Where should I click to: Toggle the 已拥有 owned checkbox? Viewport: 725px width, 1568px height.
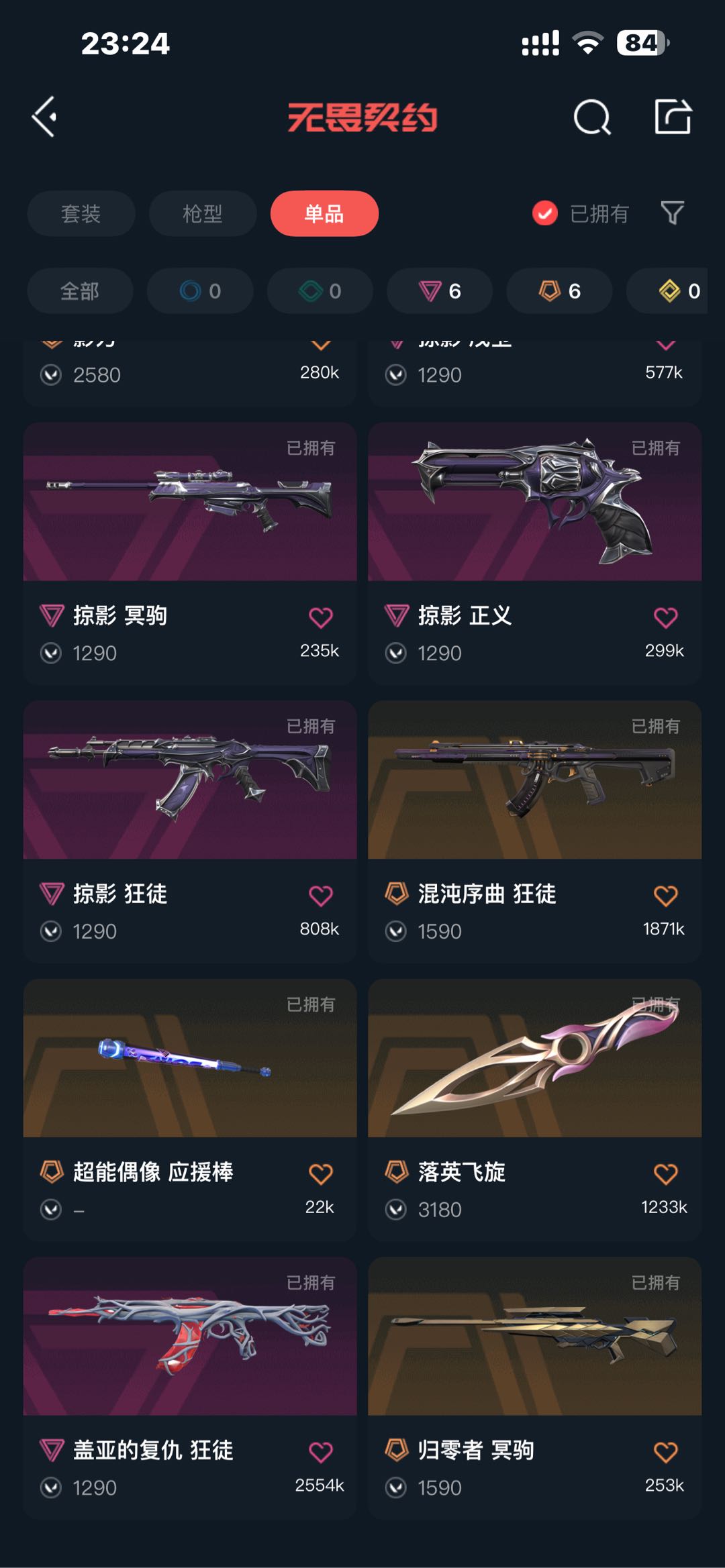(544, 213)
